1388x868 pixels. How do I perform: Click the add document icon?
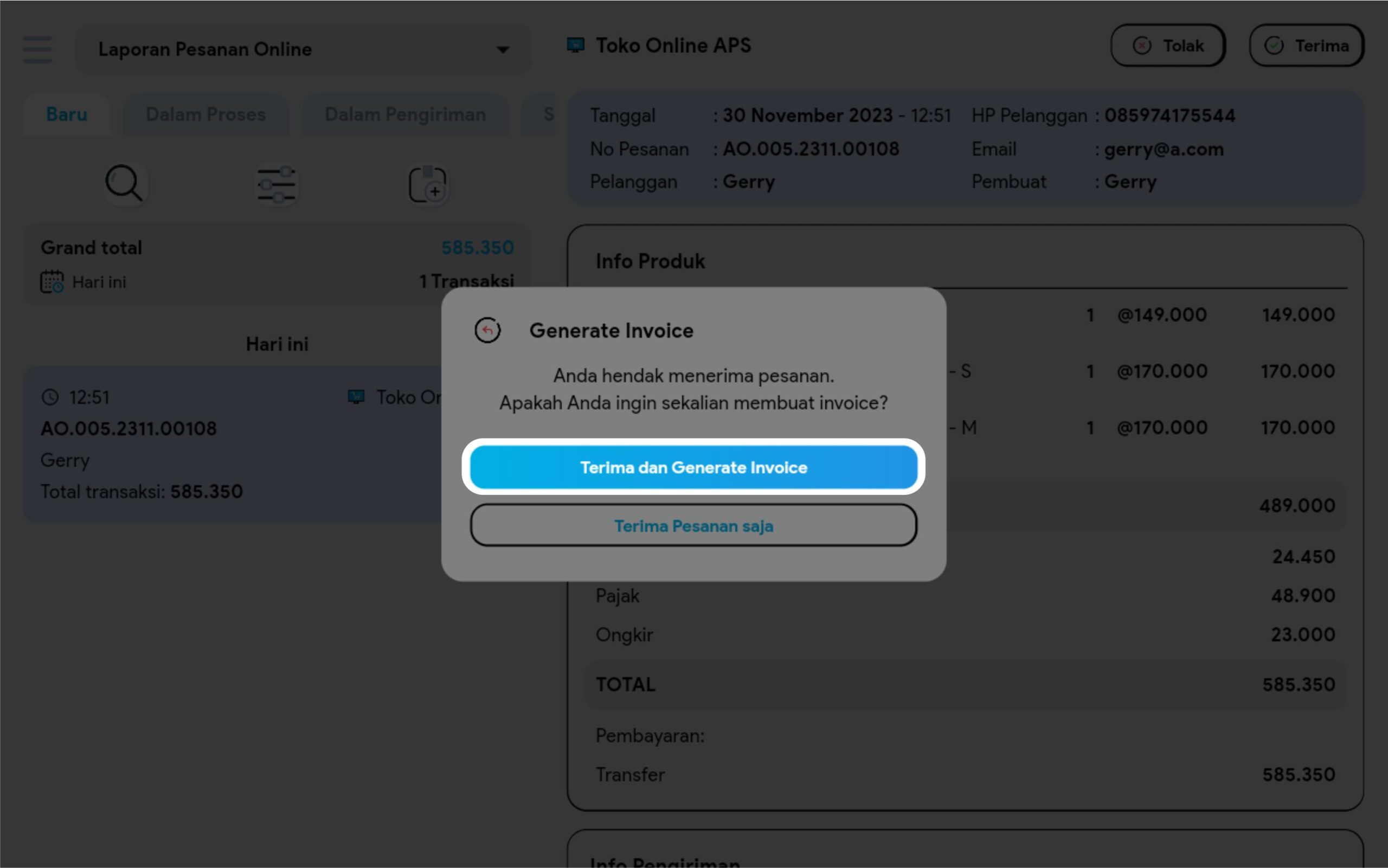coord(428,185)
